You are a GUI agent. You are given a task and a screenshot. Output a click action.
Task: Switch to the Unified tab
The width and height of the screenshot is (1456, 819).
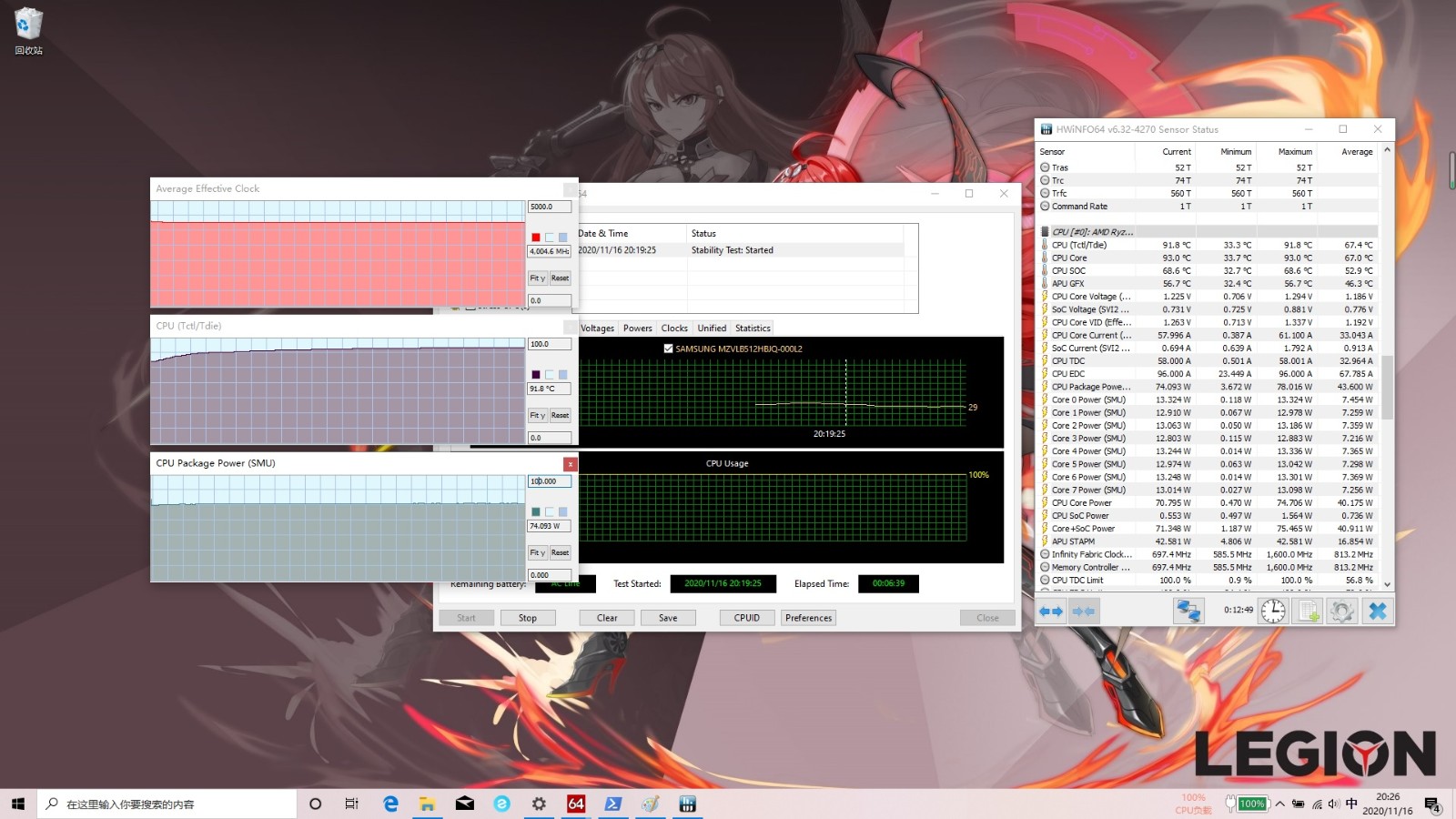[x=712, y=329]
